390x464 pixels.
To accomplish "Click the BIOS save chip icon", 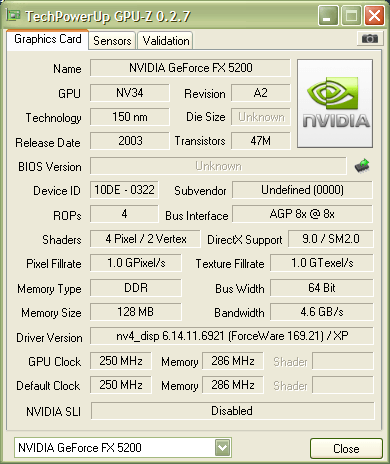I will [x=362, y=166].
